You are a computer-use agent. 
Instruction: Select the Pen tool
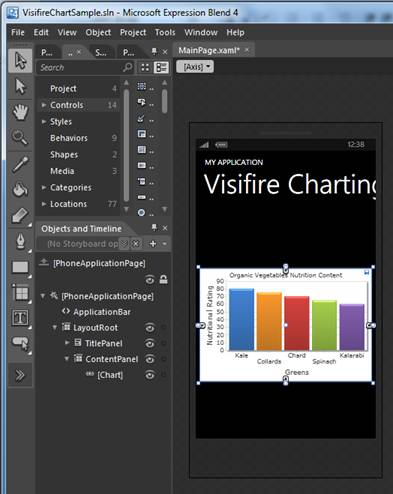[x=20, y=241]
